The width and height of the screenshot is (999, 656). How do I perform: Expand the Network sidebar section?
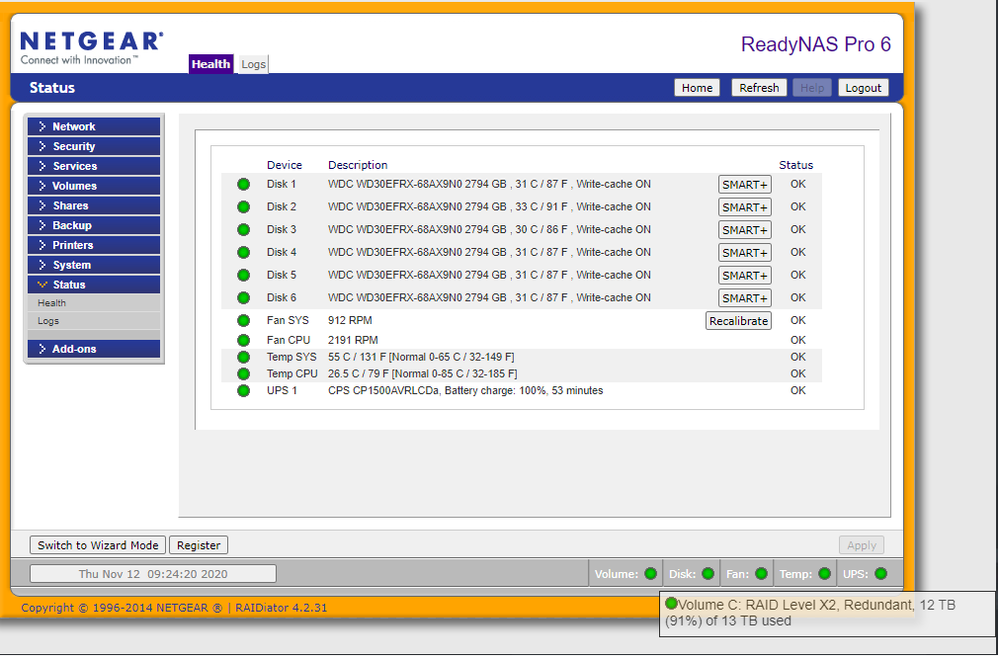(93, 127)
